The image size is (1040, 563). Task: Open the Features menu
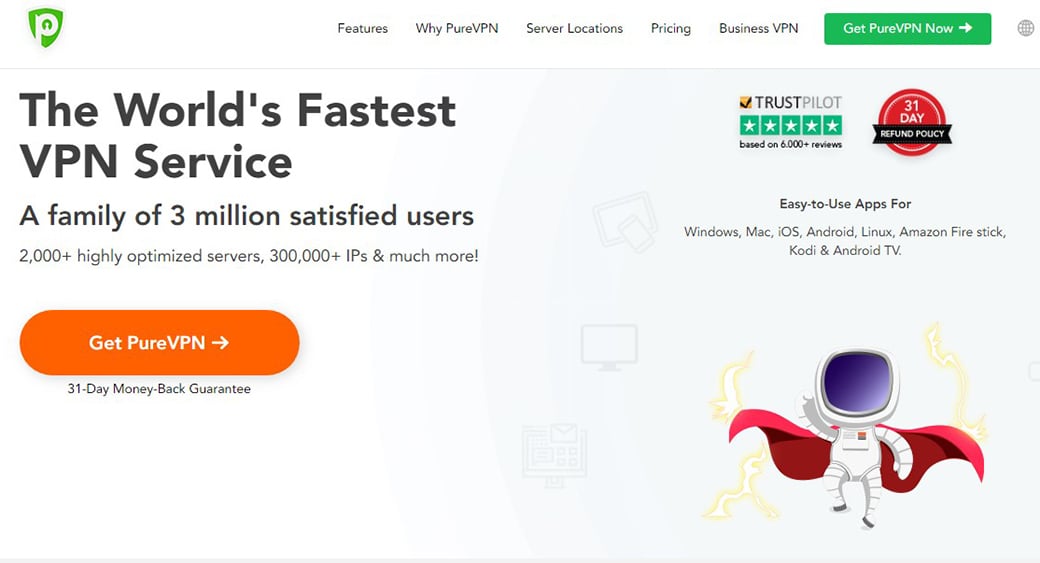click(362, 28)
